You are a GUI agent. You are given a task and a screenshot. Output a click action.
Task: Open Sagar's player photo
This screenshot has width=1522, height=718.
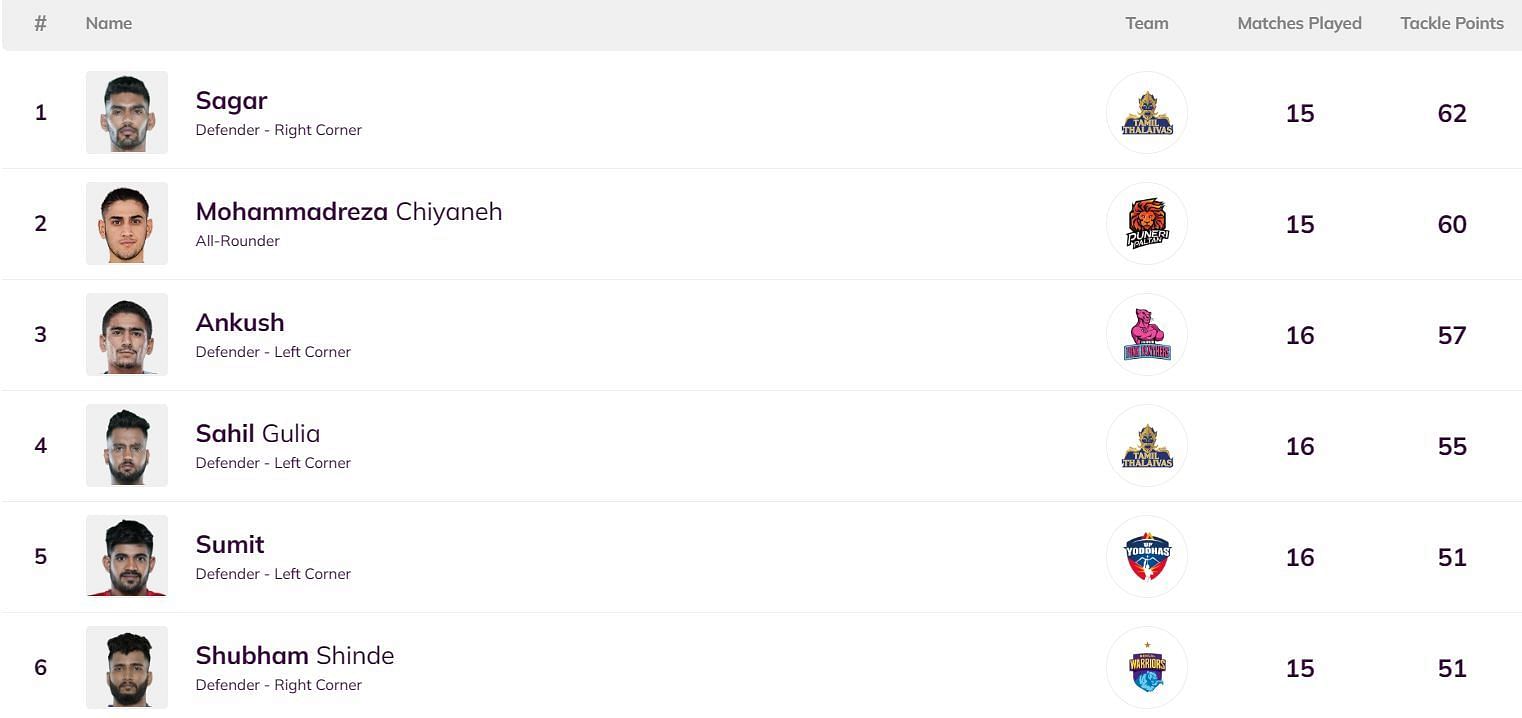(x=127, y=112)
